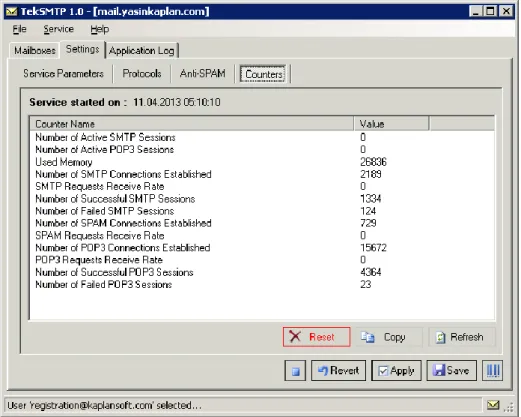
Task: Click the TekSMTP envelope icon in title bar
Action: [12, 12]
